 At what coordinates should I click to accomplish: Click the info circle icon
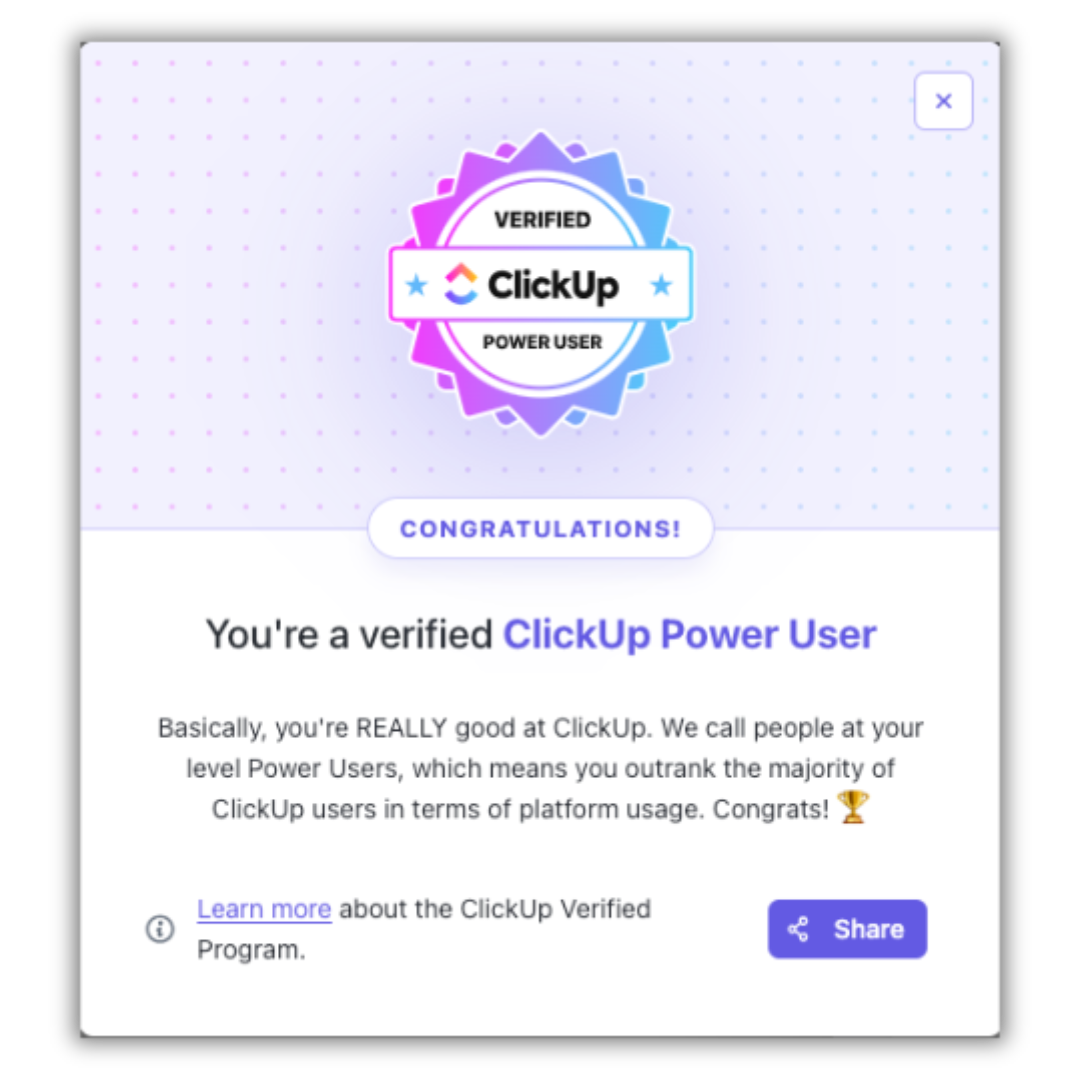160,929
